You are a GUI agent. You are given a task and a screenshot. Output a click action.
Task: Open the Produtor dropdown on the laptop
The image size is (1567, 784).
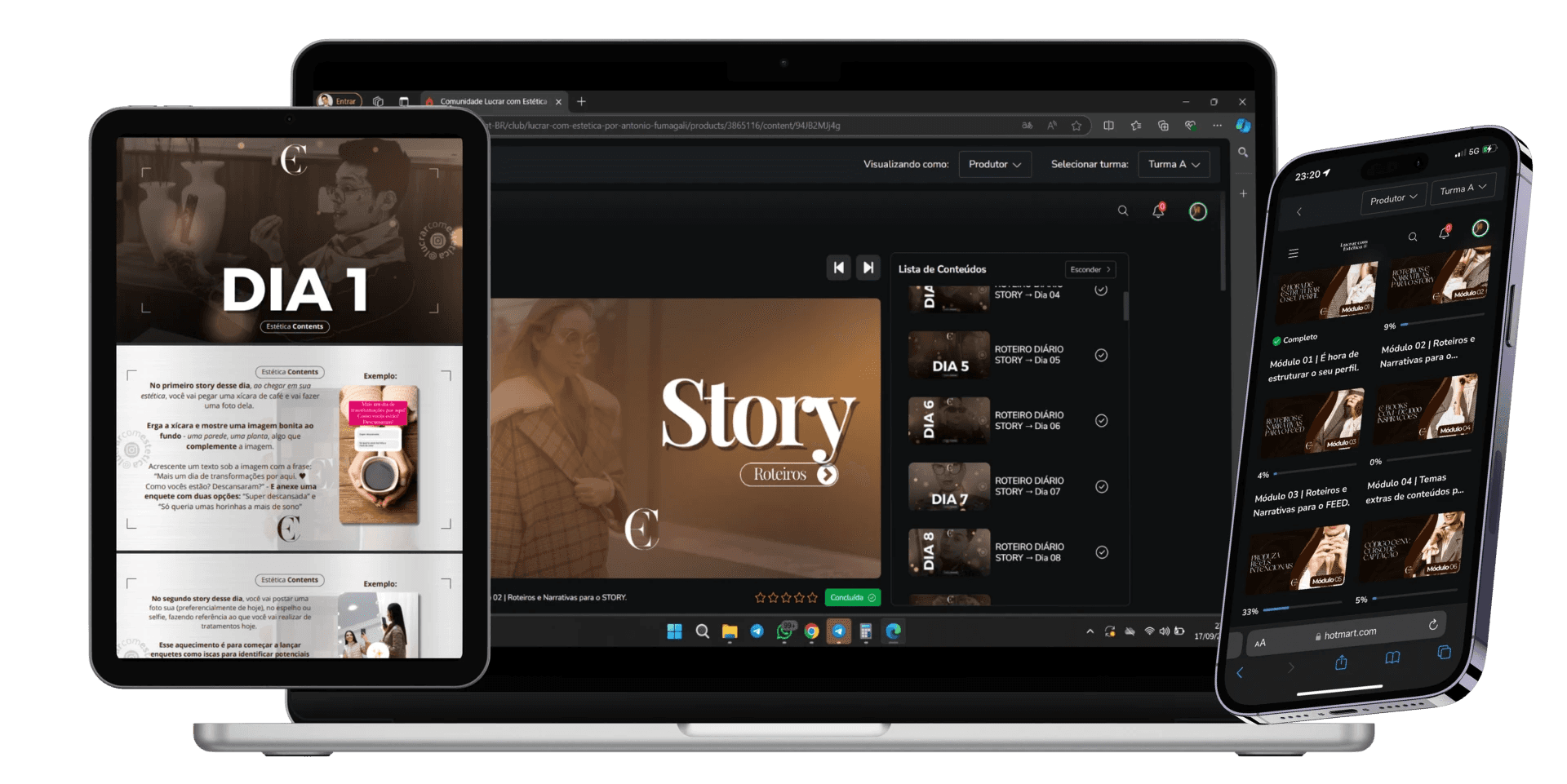(995, 164)
